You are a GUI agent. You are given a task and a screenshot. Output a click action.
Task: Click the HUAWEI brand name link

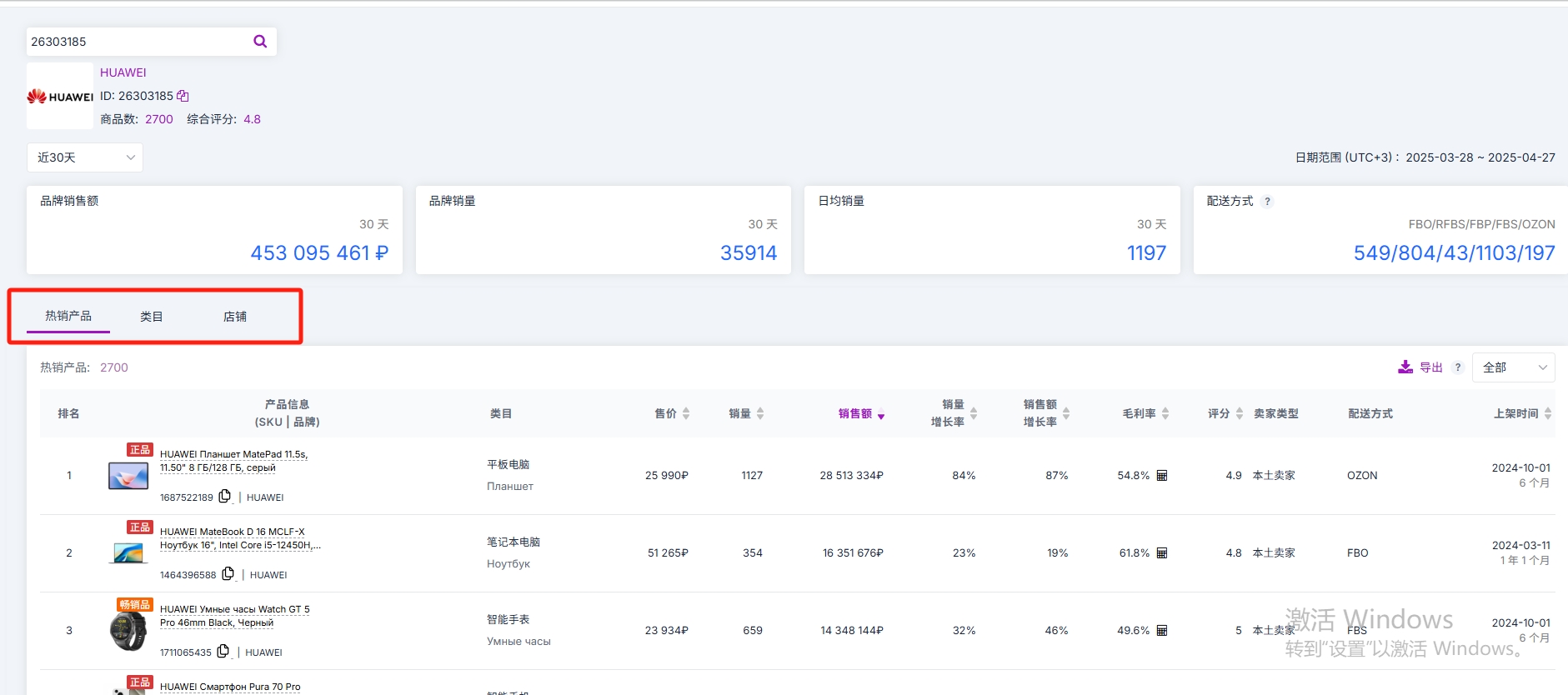pyautogui.click(x=123, y=72)
